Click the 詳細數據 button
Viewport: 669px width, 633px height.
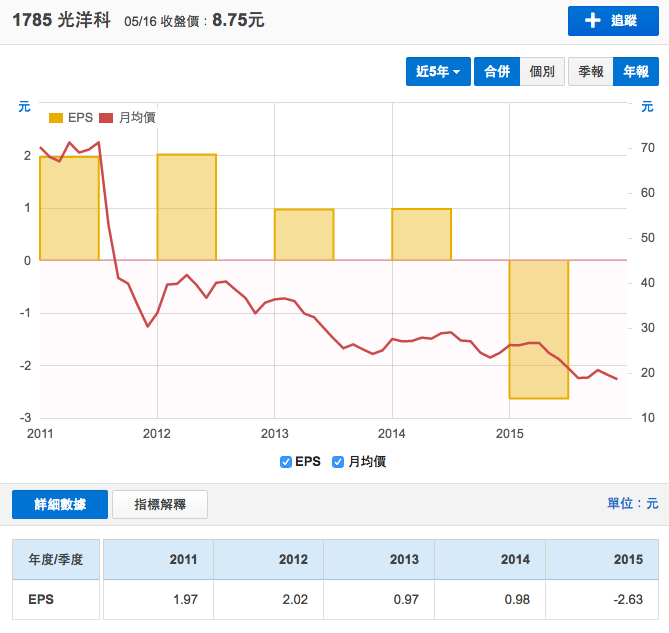tap(59, 505)
